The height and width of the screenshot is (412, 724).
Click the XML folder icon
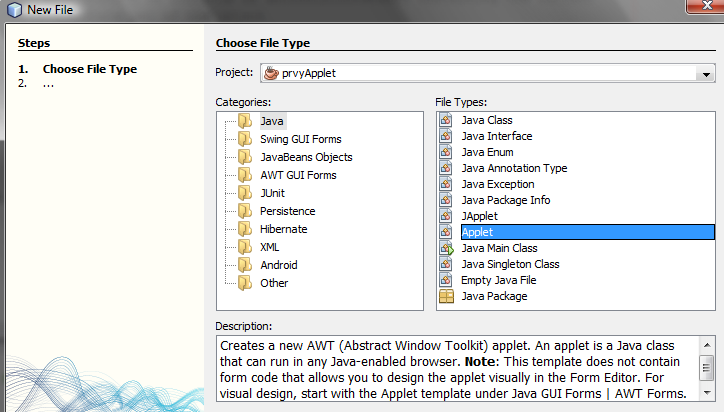coord(245,247)
